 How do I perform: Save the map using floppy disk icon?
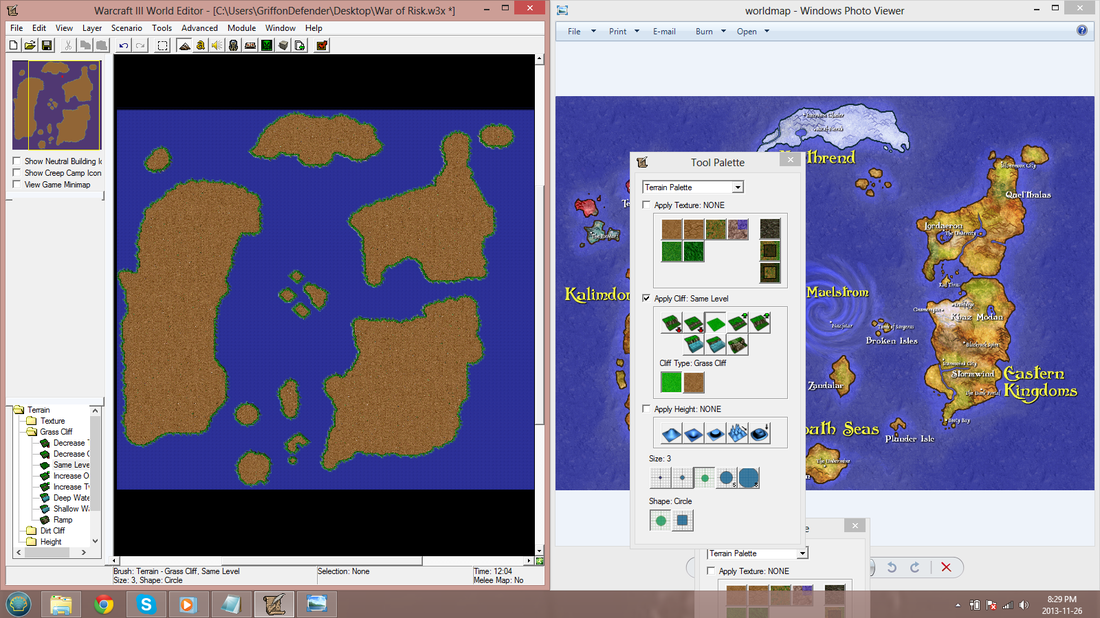(x=46, y=46)
